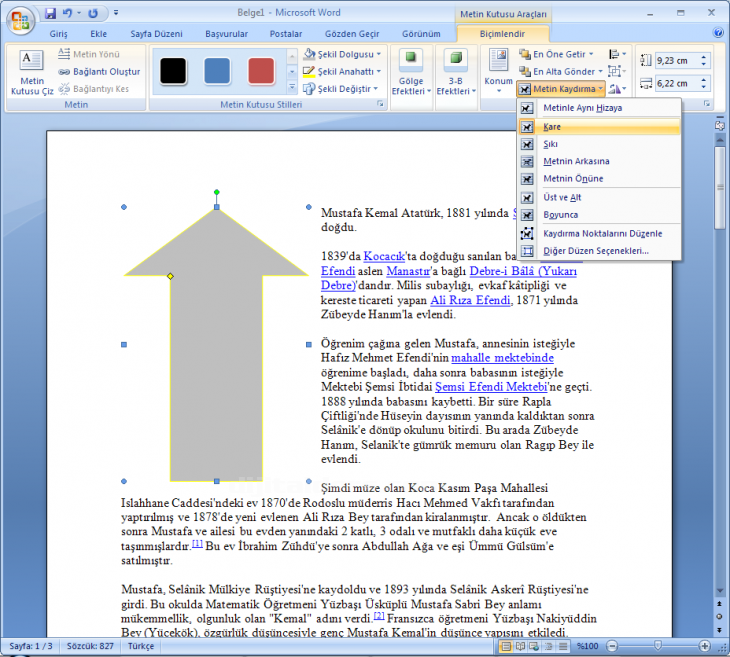Select Kaydırma Noktalarını Düzenle

tap(599, 233)
